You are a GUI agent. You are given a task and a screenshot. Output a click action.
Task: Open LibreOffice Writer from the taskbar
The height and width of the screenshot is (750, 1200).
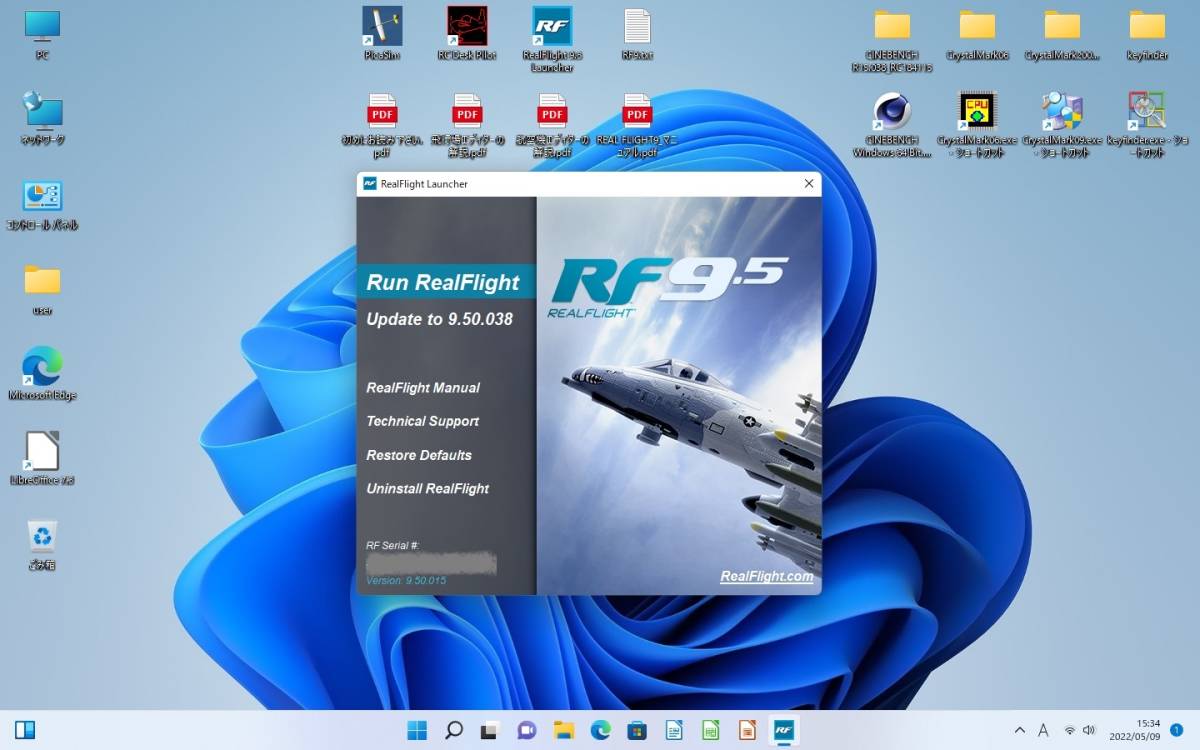coord(674,730)
